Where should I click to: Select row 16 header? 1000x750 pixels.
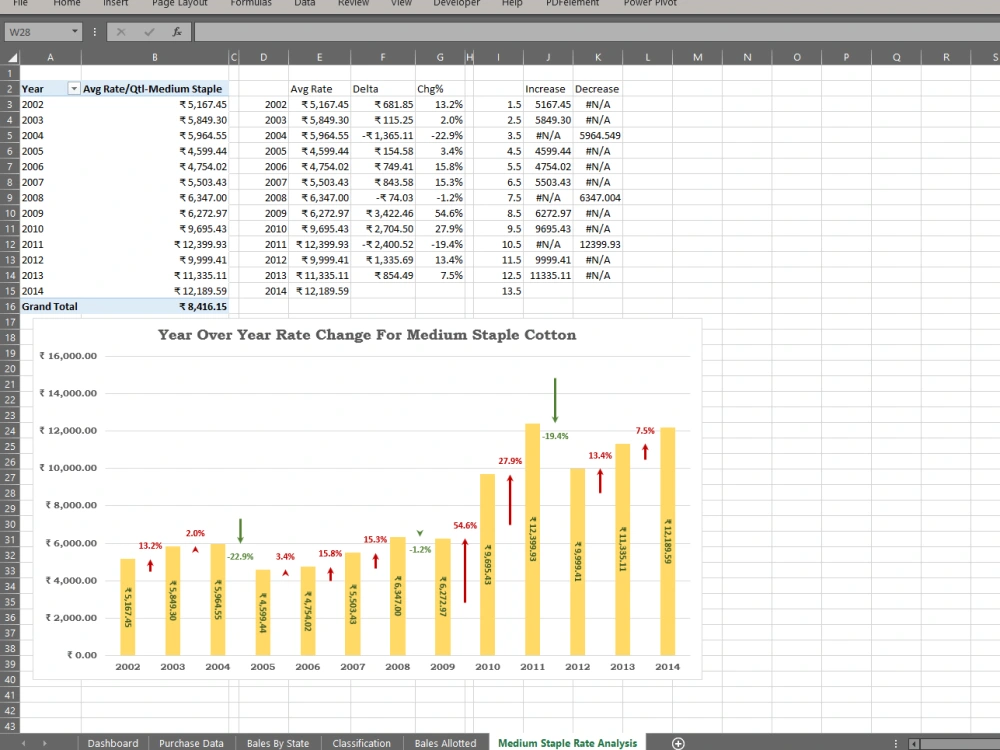click(x=10, y=306)
